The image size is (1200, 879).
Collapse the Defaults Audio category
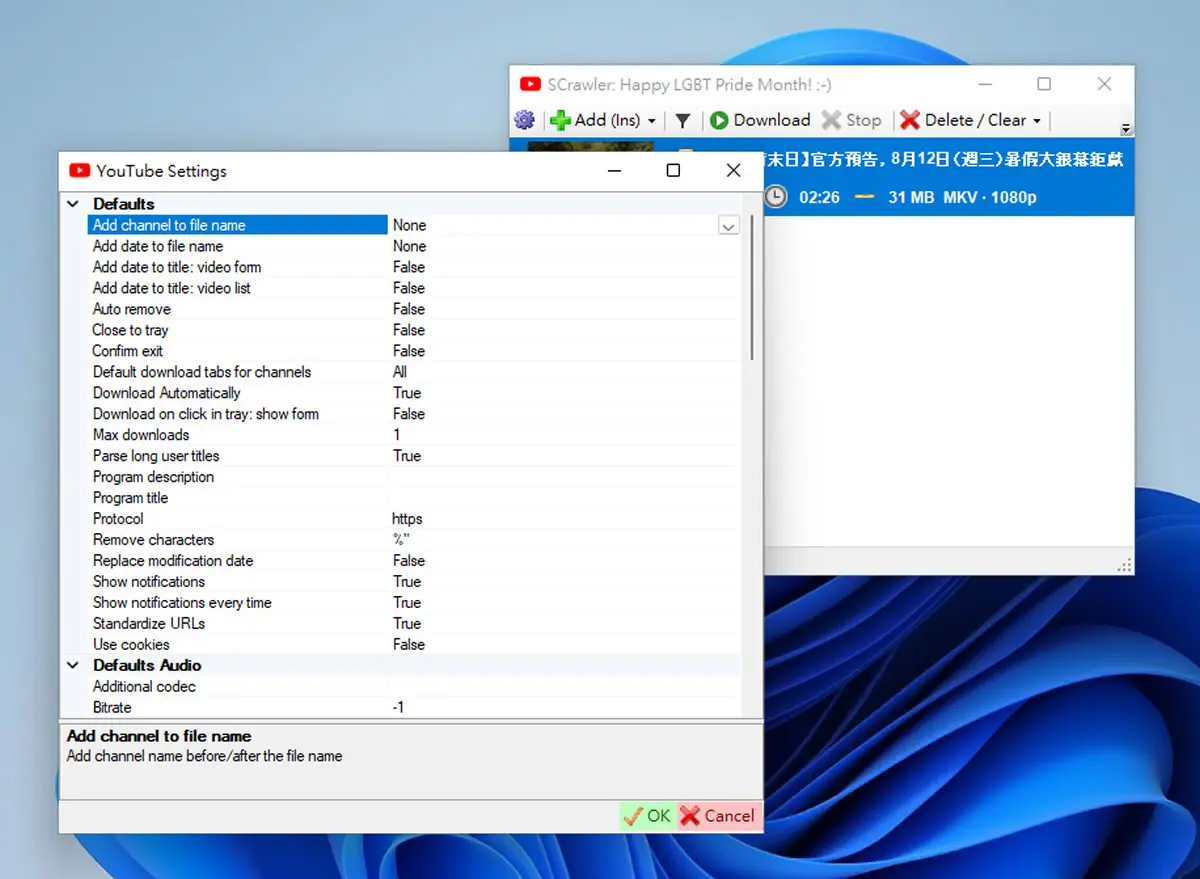[73, 665]
